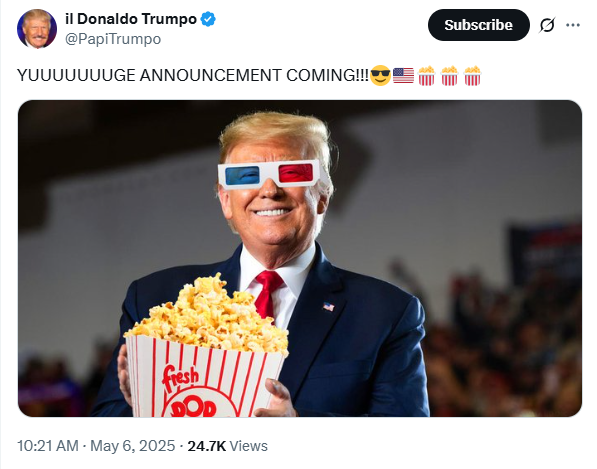The height and width of the screenshot is (469, 597).
Task: Click the first popcorn emoji
Action: click(x=426, y=75)
